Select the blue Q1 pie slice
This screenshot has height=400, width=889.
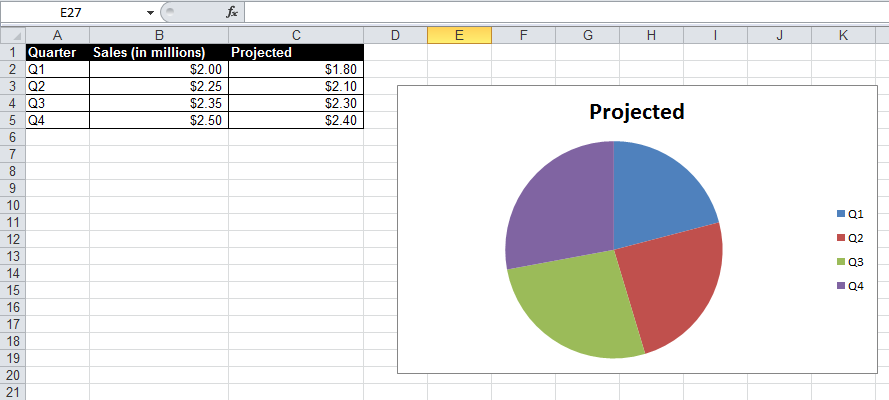coord(658,195)
